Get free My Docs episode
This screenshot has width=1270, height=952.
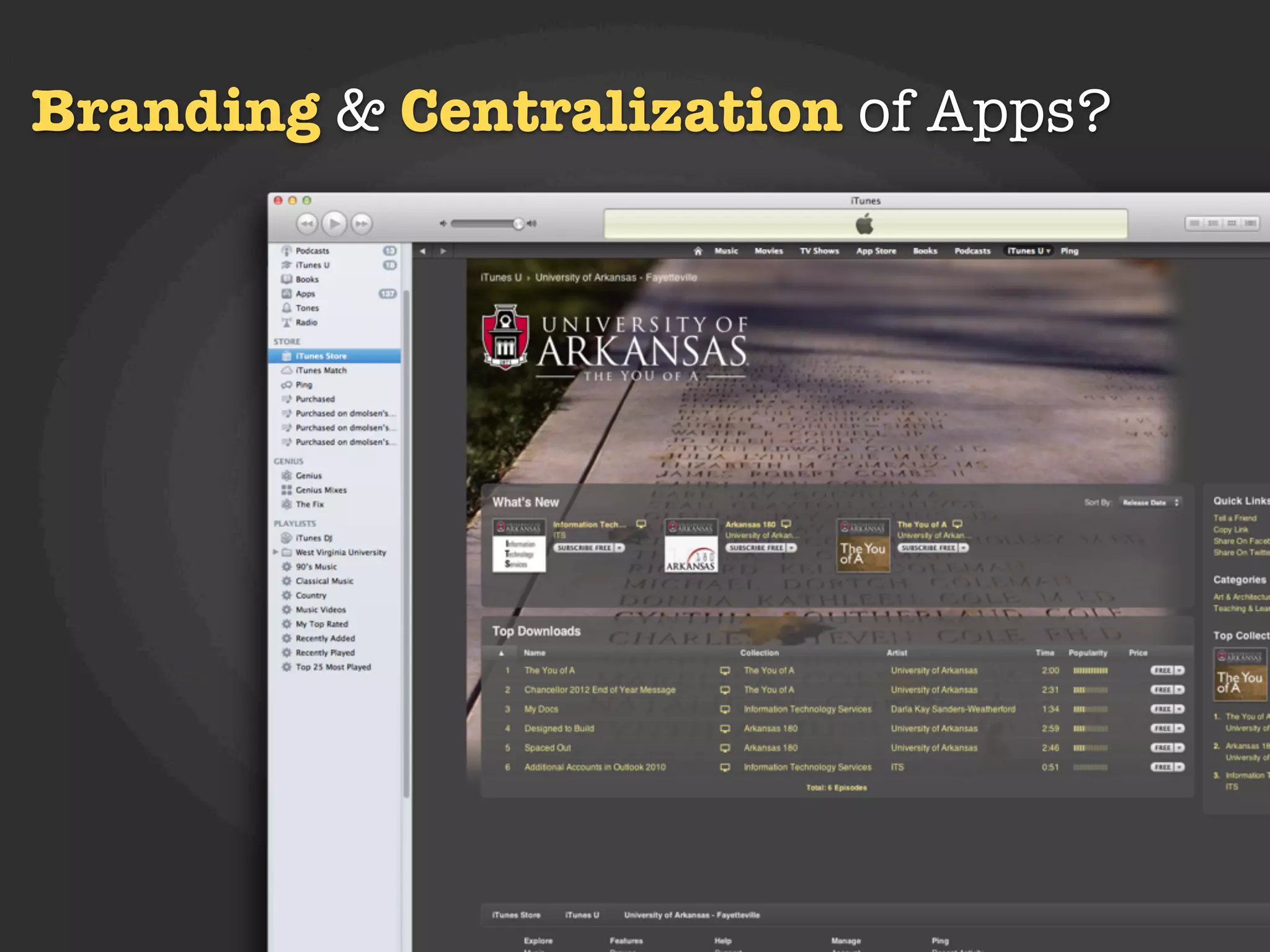1167,709
